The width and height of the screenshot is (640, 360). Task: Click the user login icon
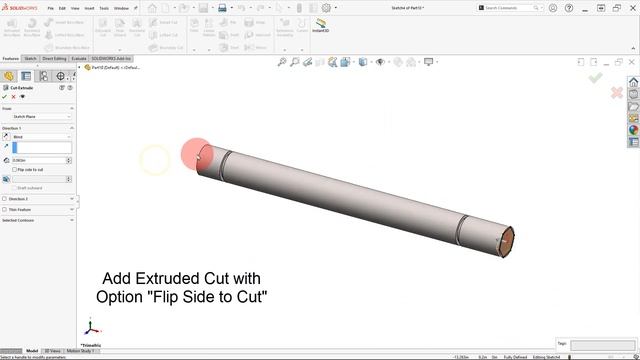point(553,8)
